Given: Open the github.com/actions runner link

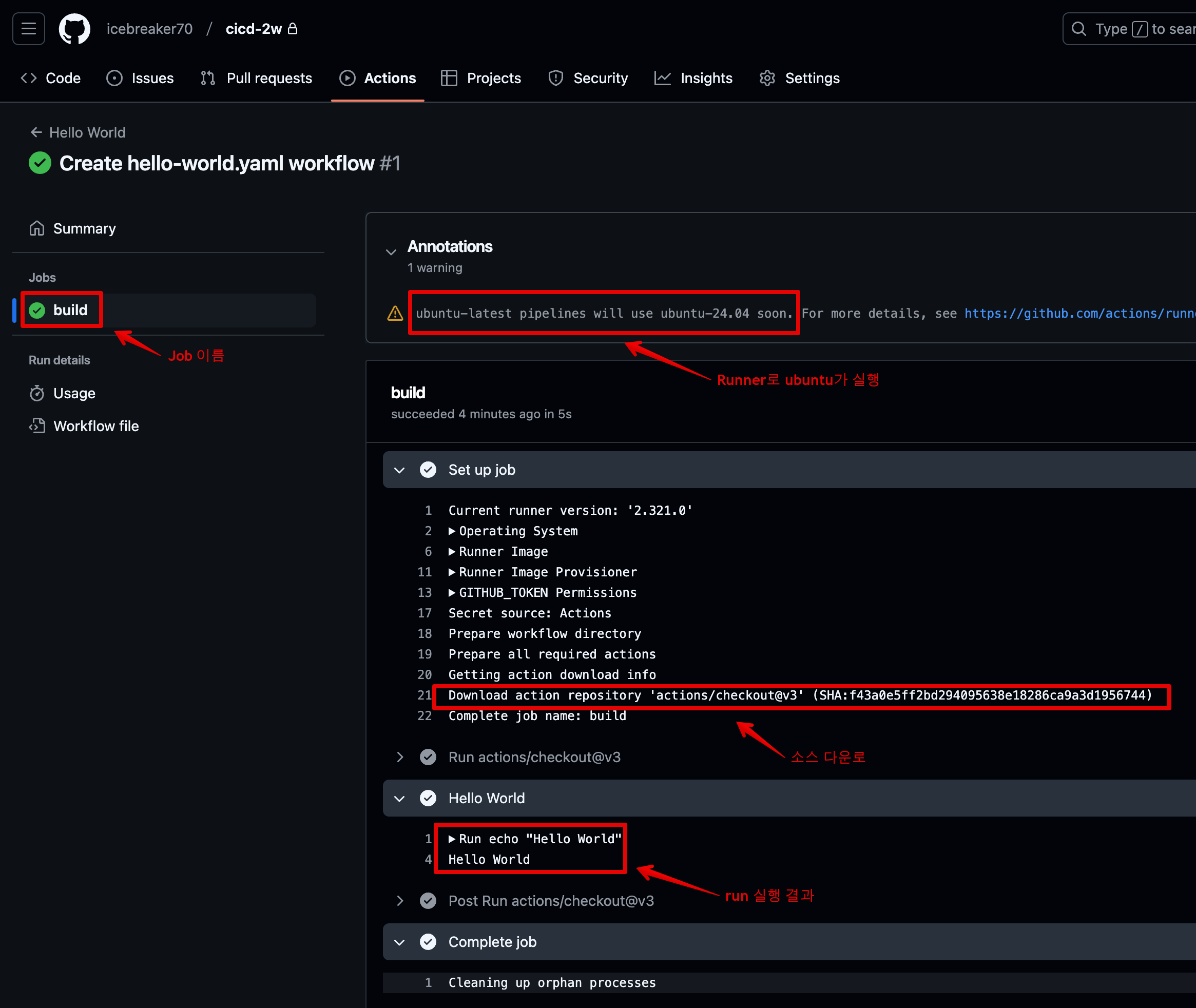Looking at the screenshot, I should 1079,313.
